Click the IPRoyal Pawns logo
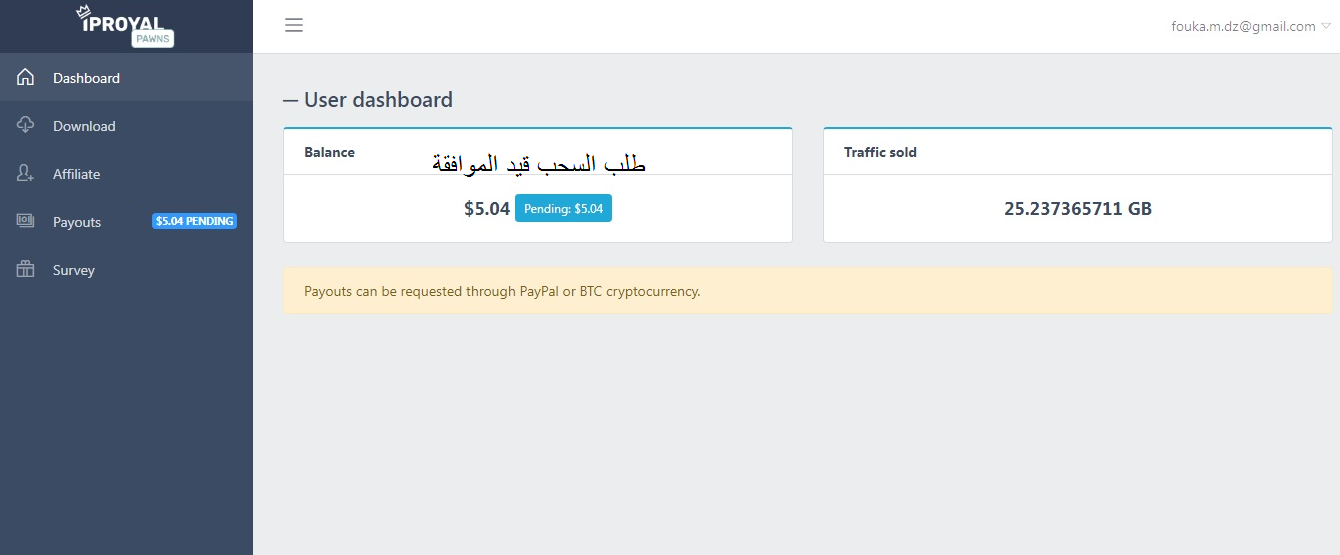The image size is (1340, 555). [126, 26]
